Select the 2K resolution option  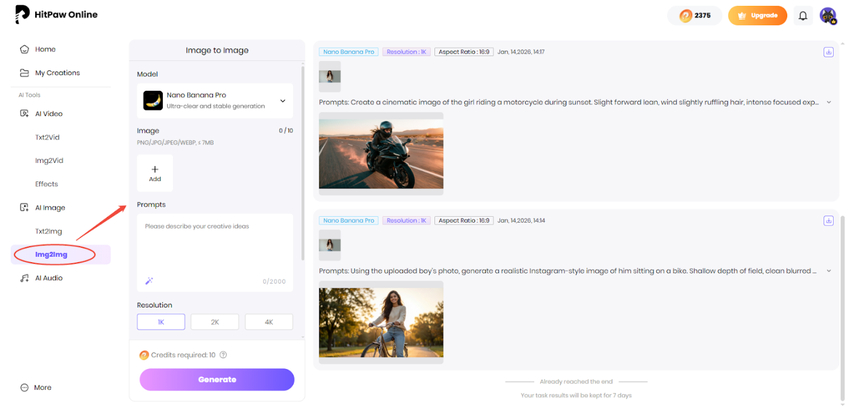(x=215, y=322)
